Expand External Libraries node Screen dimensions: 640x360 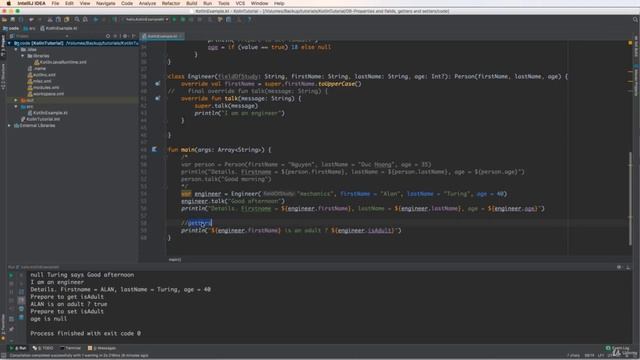pos(9,126)
